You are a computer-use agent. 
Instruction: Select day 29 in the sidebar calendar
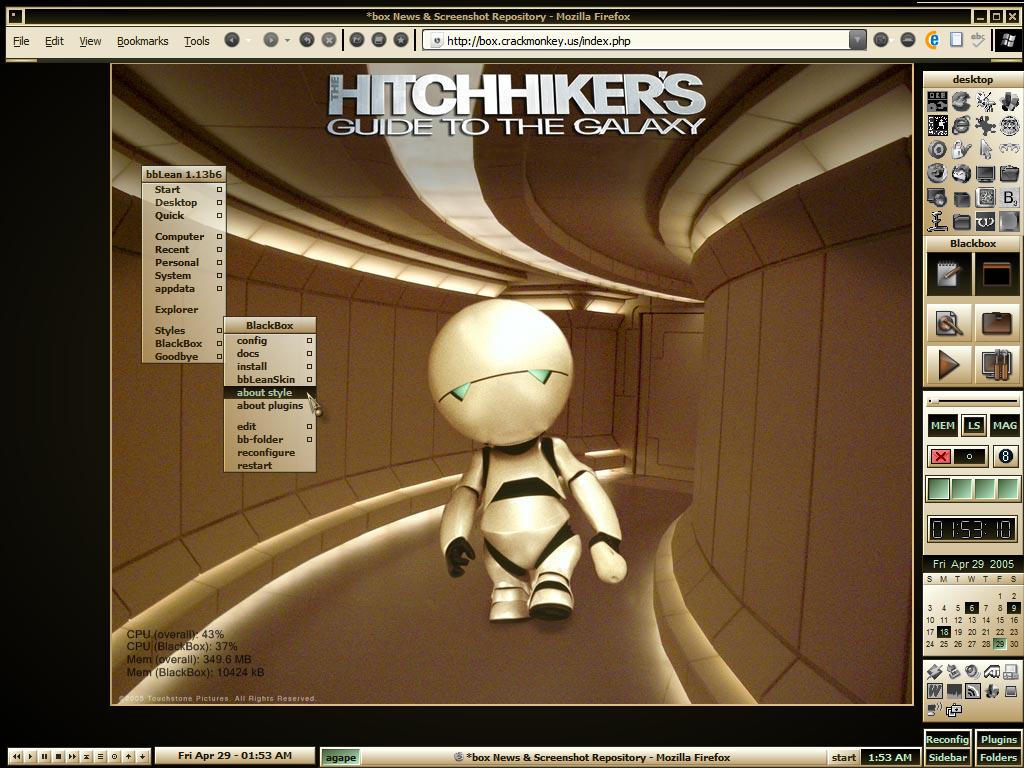tap(999, 644)
